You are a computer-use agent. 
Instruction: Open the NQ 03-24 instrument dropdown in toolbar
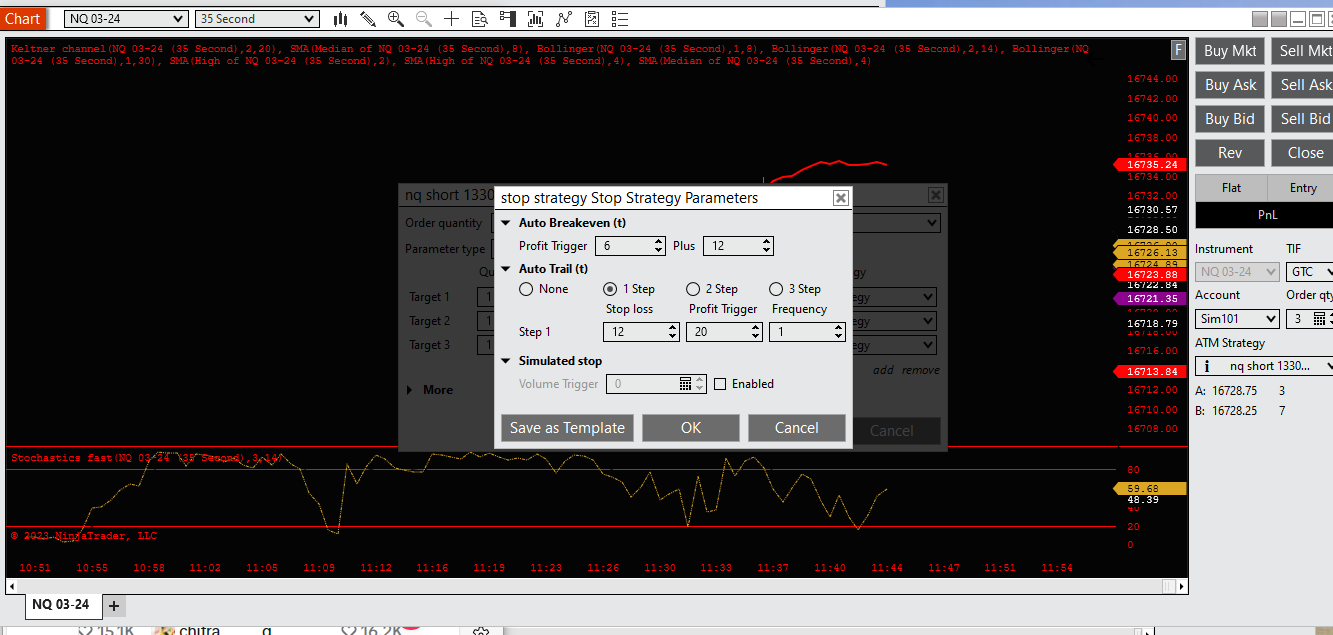(126, 19)
